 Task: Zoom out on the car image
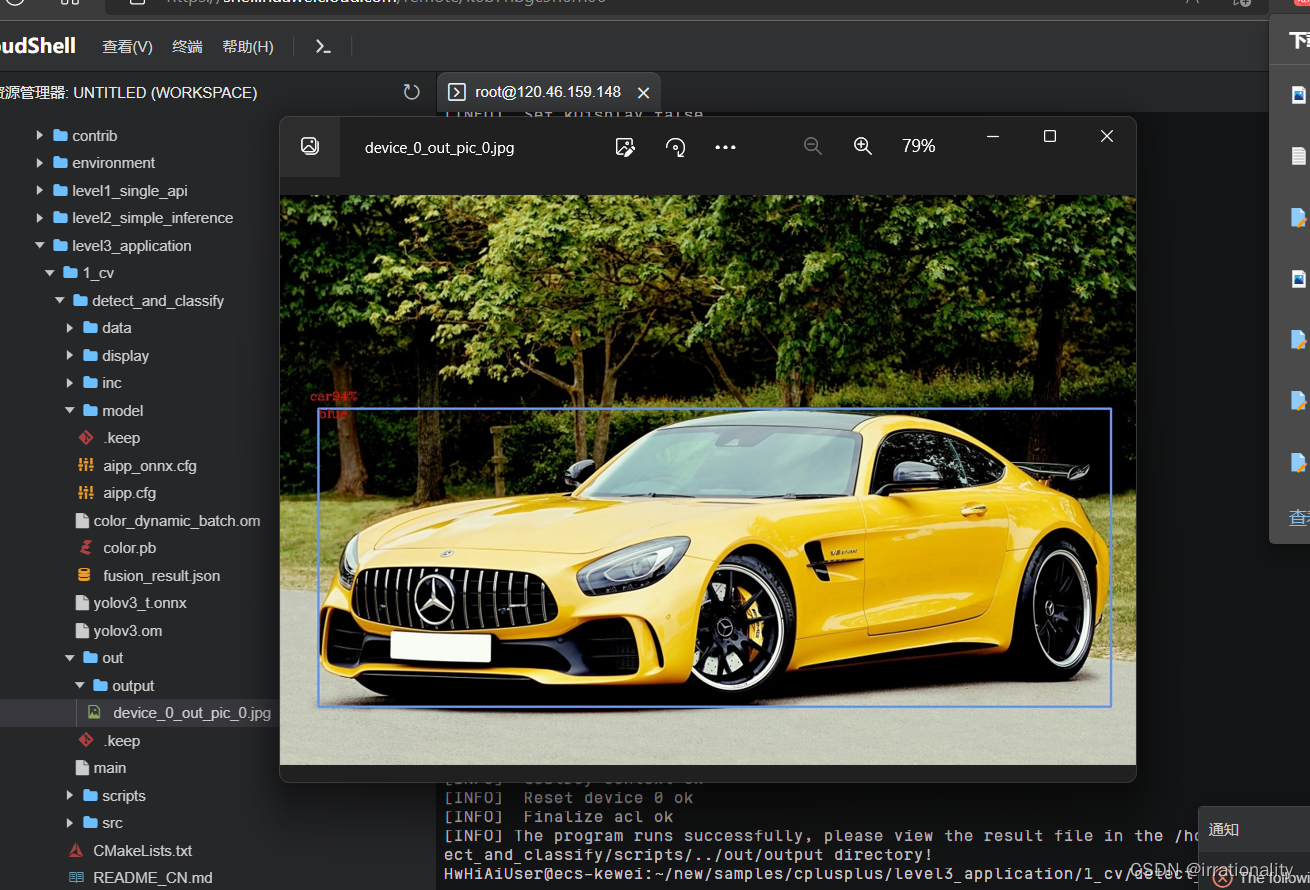[813, 146]
